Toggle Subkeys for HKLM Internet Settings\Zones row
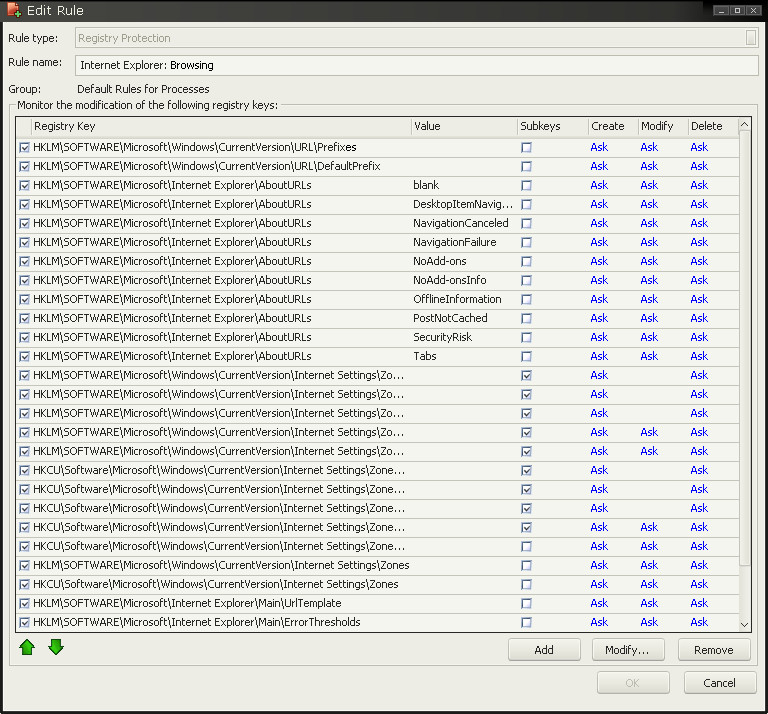This screenshot has width=768, height=714. [527, 566]
